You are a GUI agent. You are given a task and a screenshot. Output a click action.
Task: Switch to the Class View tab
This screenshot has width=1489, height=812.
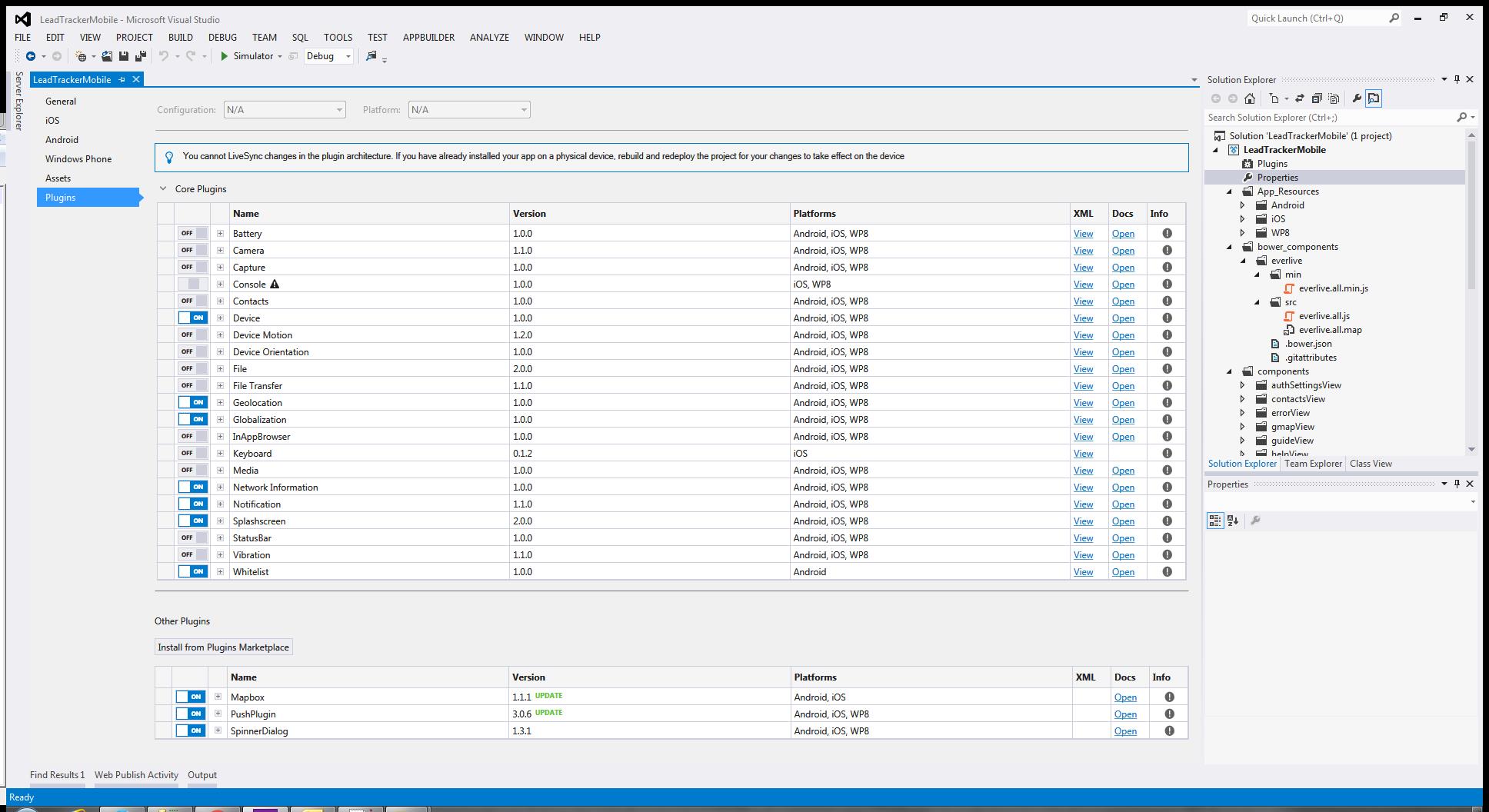coord(1371,464)
